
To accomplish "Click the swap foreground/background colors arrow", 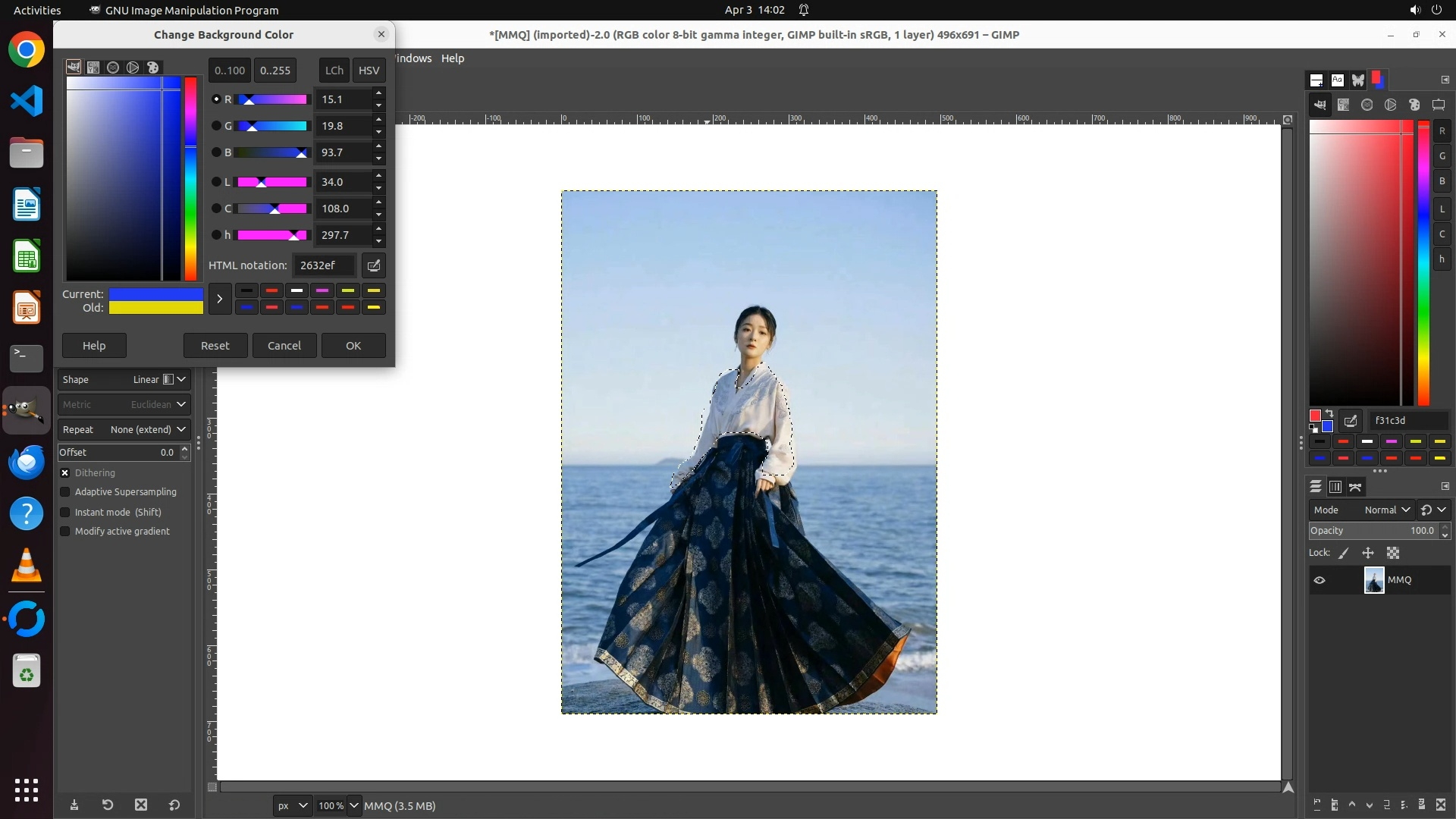I will point(1329,413).
